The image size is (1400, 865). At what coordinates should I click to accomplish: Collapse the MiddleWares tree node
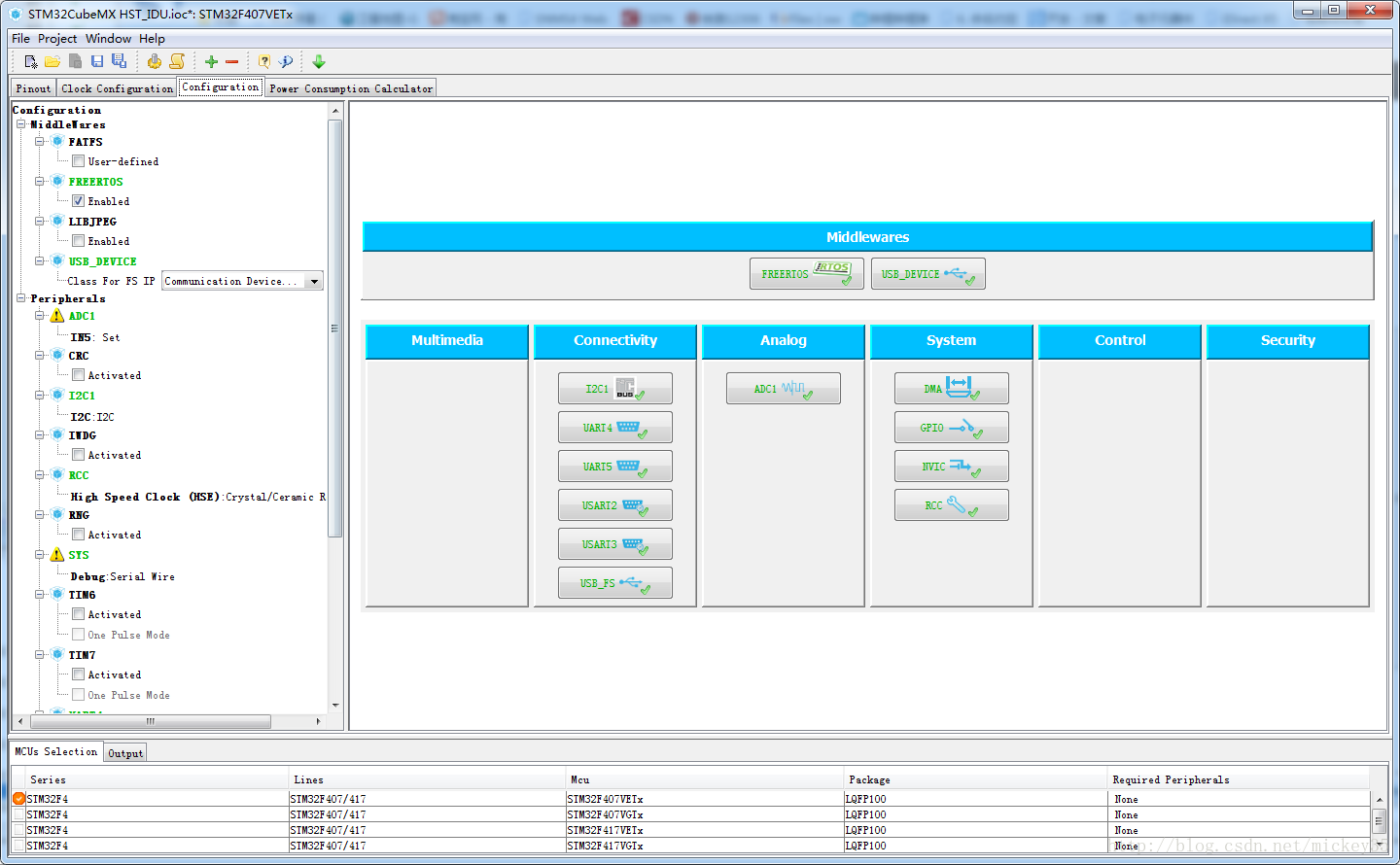pos(20,124)
